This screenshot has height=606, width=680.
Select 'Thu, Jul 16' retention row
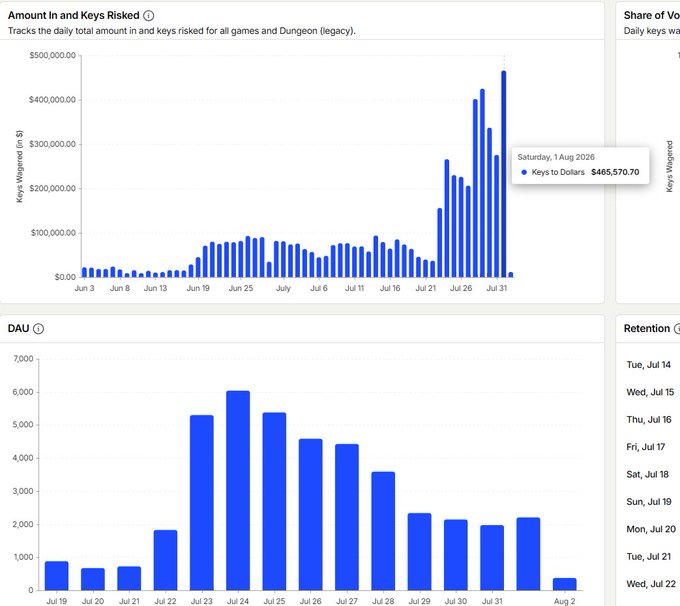[x=649, y=419]
